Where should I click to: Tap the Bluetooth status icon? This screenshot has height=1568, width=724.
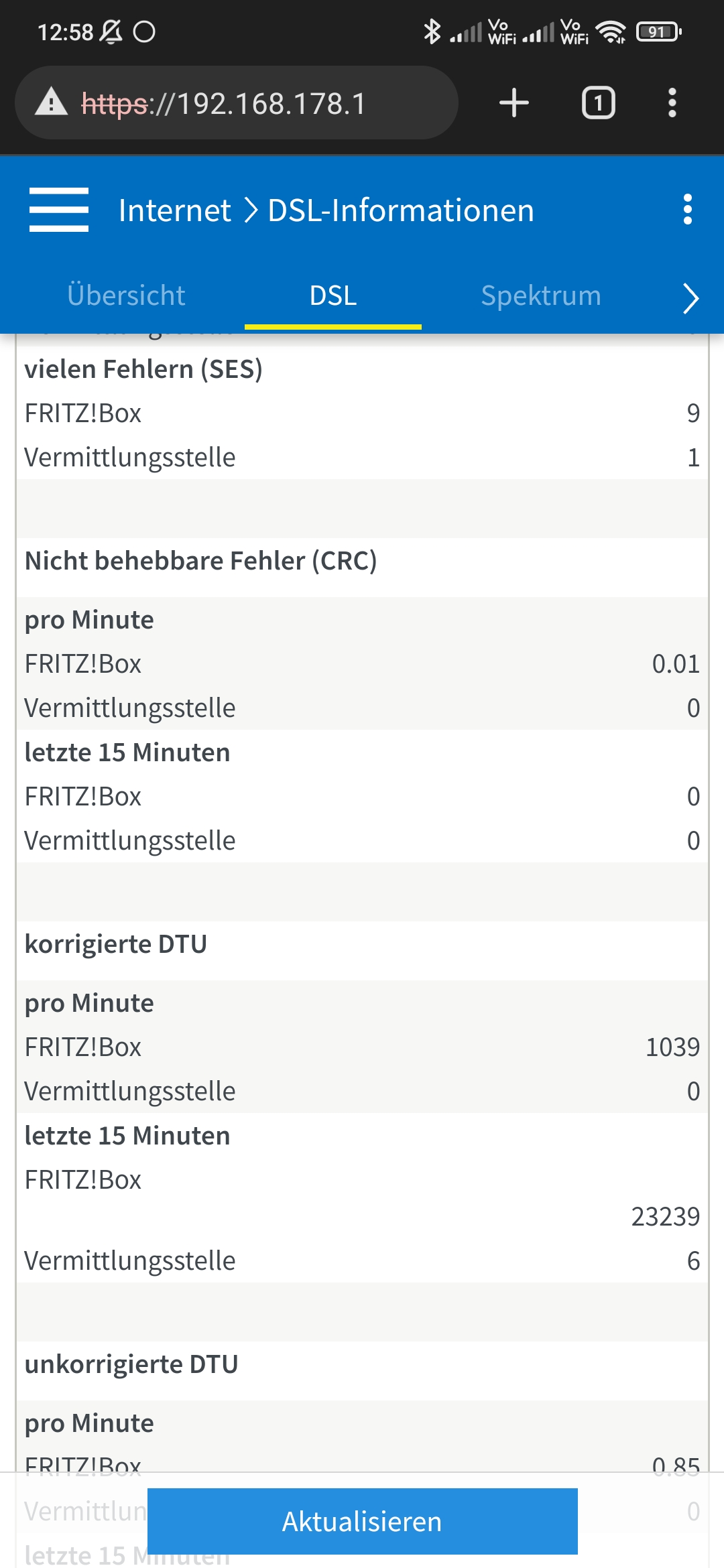coord(432,31)
